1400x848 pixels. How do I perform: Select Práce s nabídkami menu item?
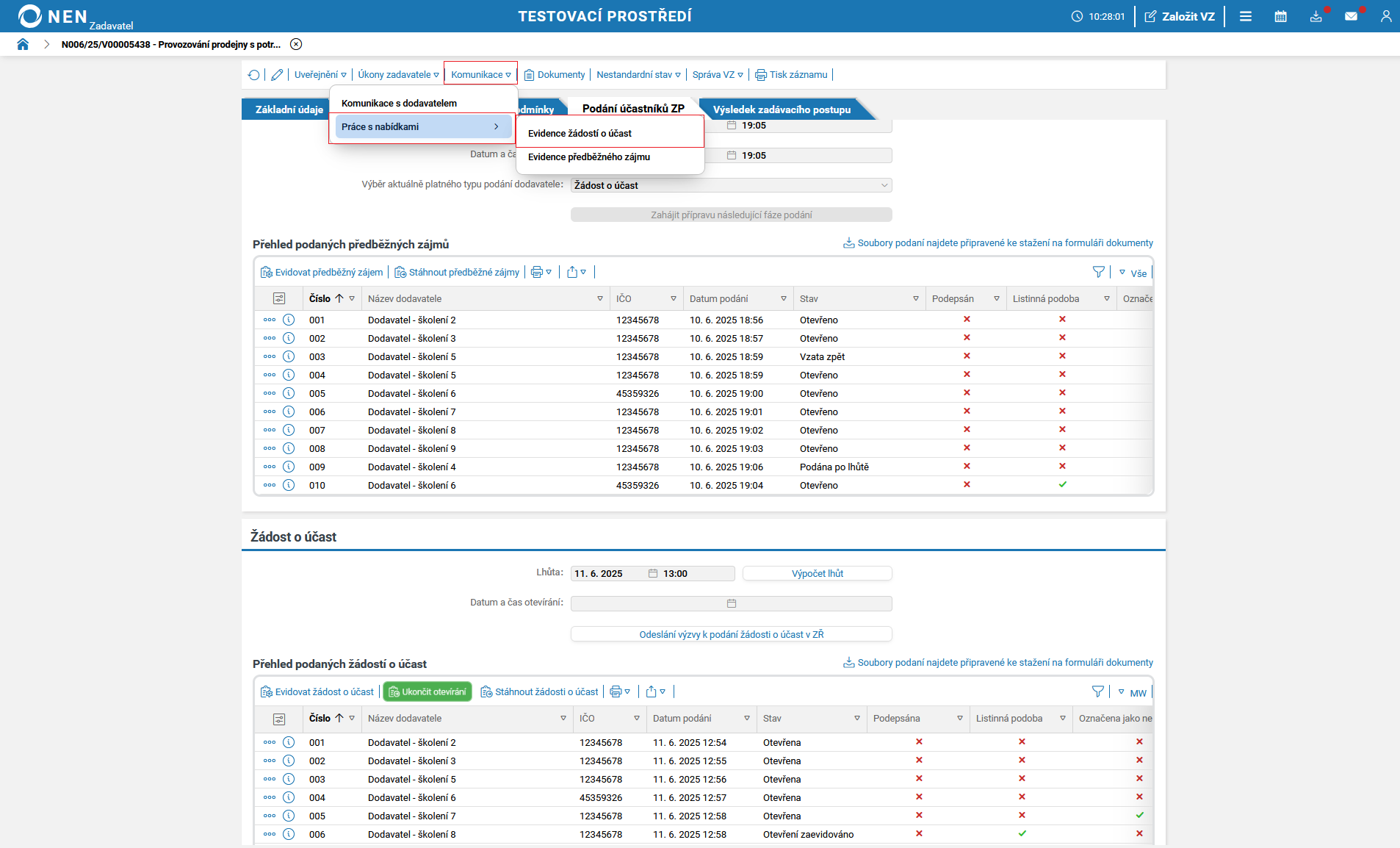pyautogui.click(x=423, y=126)
